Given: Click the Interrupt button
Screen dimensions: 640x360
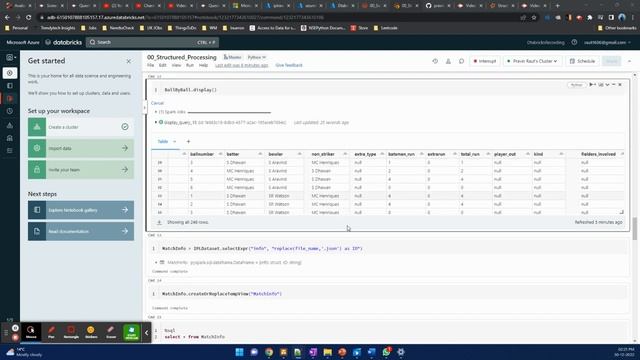Looking at the screenshot, I should pyautogui.click(x=484, y=61).
